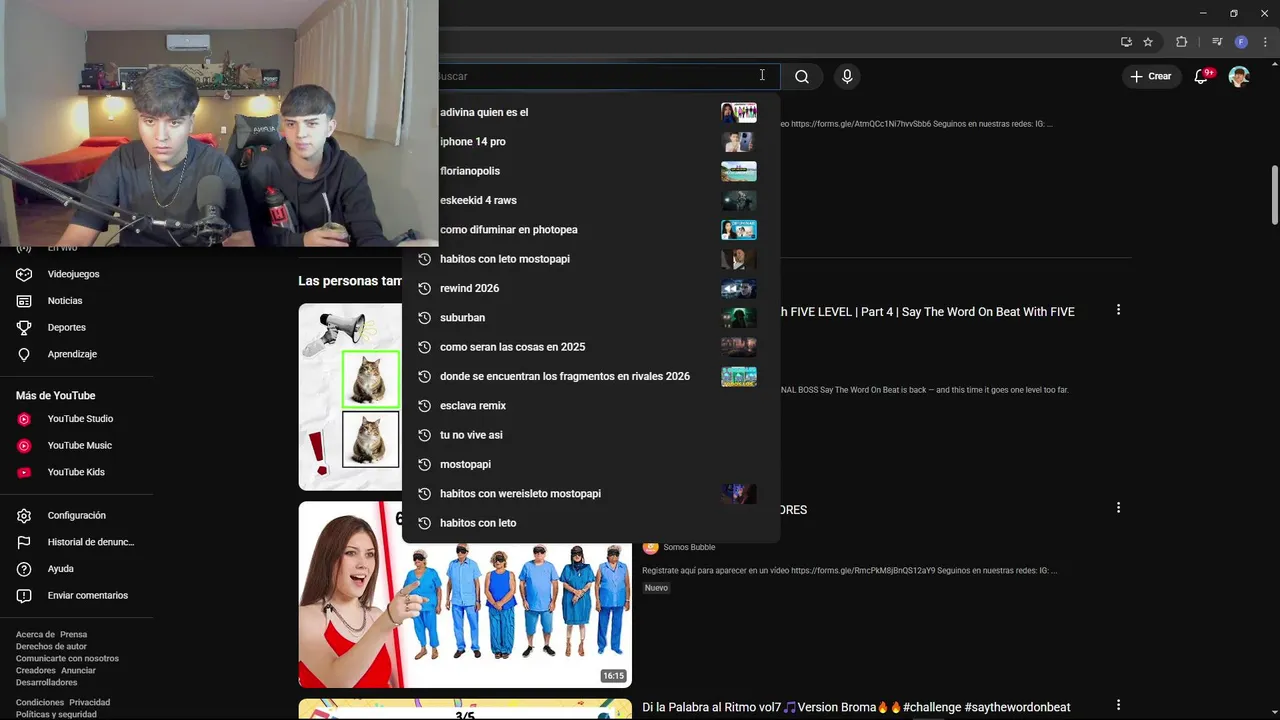Select history suggestion 'tu no vive asi'
The height and width of the screenshot is (720, 1280).
(x=590, y=435)
